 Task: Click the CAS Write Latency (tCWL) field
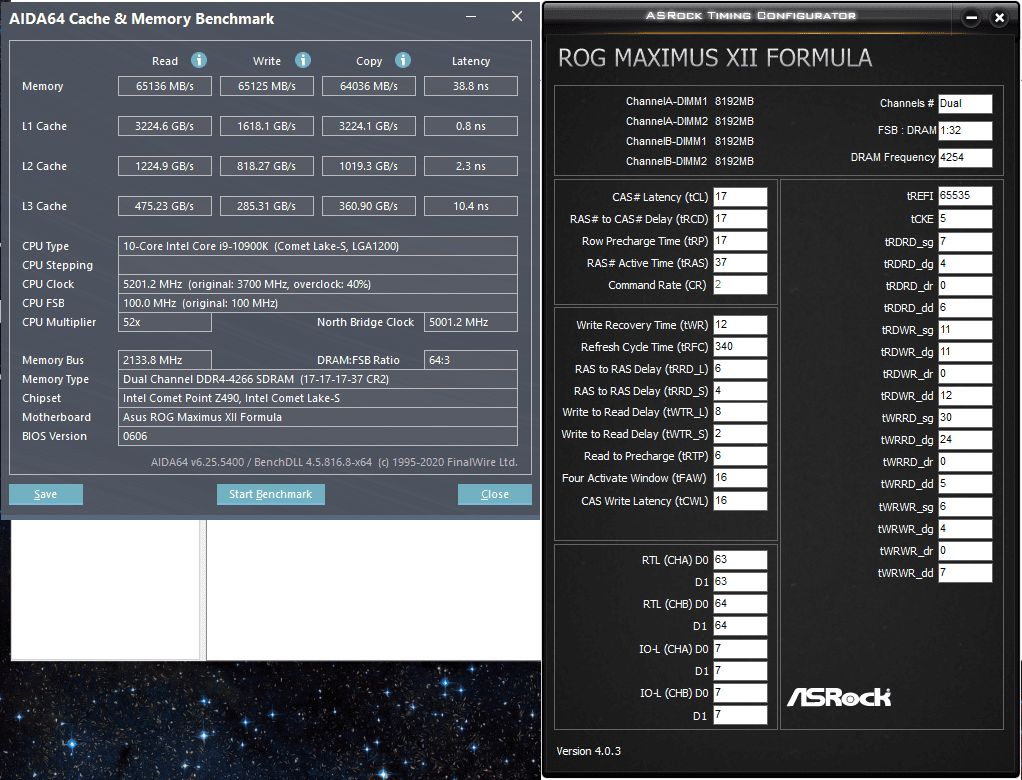740,500
